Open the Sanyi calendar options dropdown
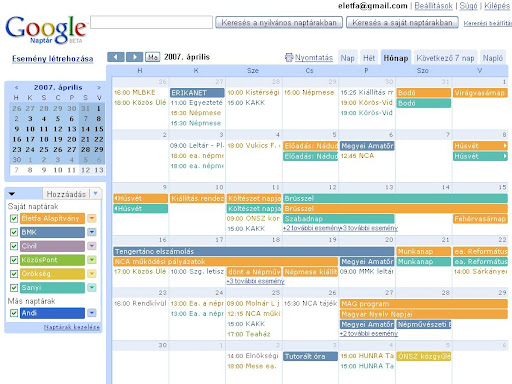 (x=92, y=287)
